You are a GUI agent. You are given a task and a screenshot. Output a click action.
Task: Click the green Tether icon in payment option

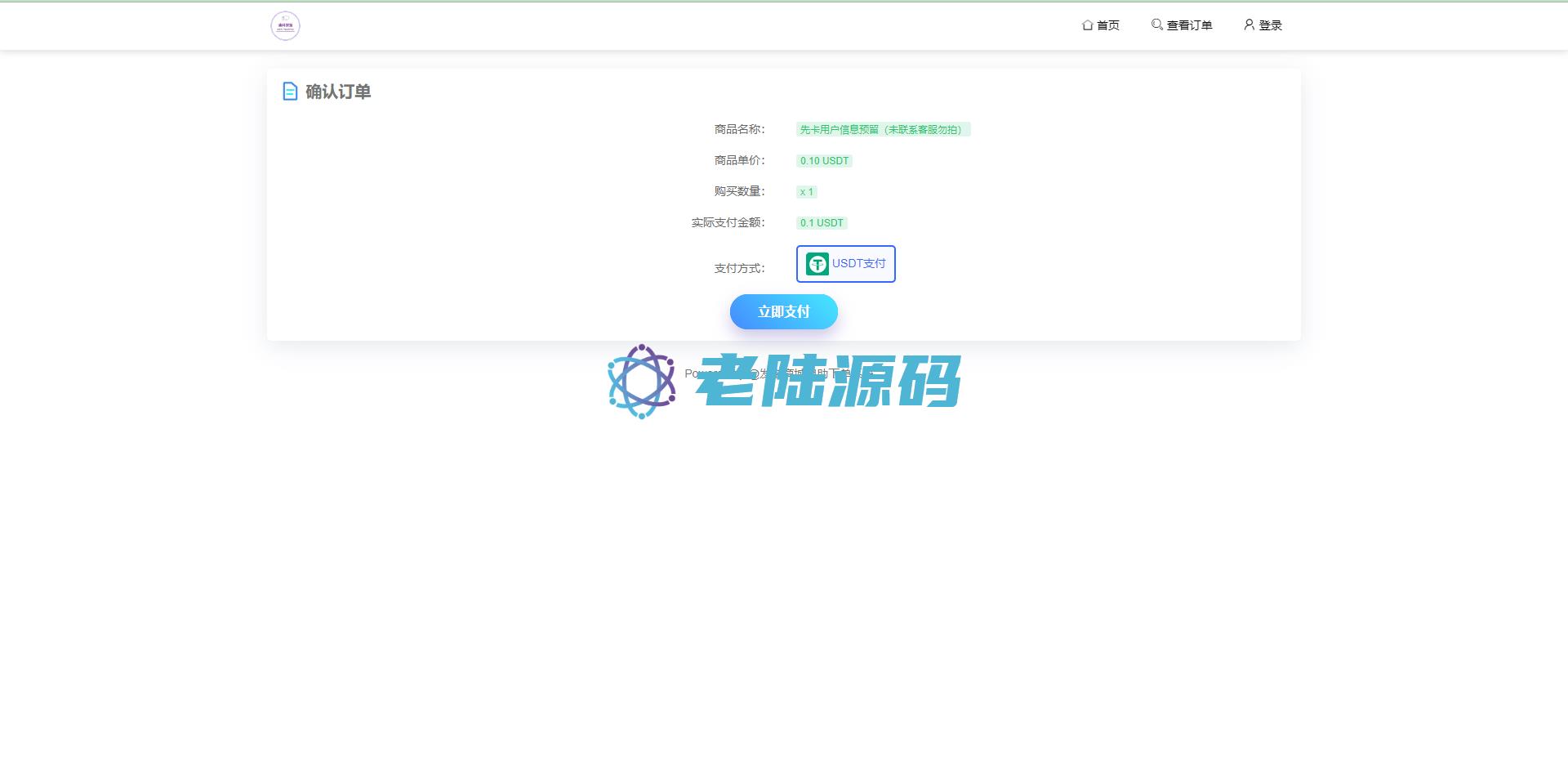click(817, 264)
